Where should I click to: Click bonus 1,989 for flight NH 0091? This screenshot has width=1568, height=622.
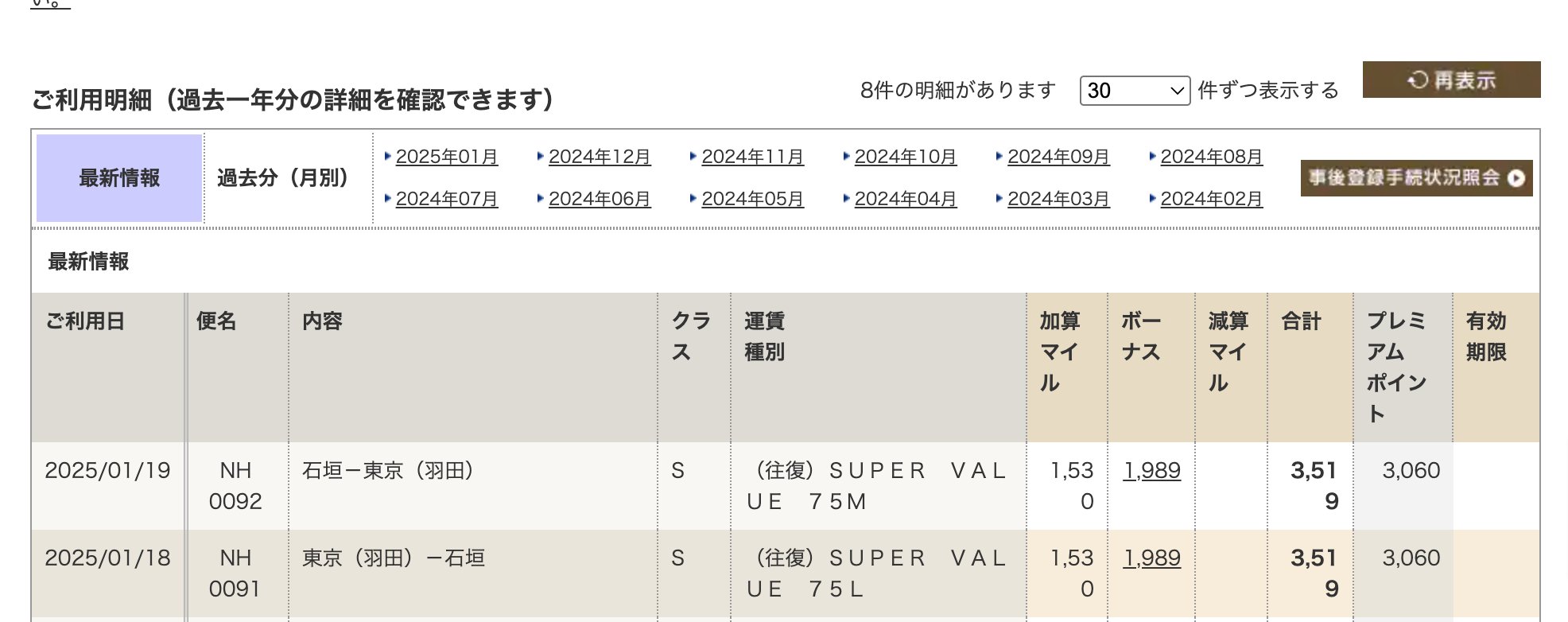[x=1151, y=558]
